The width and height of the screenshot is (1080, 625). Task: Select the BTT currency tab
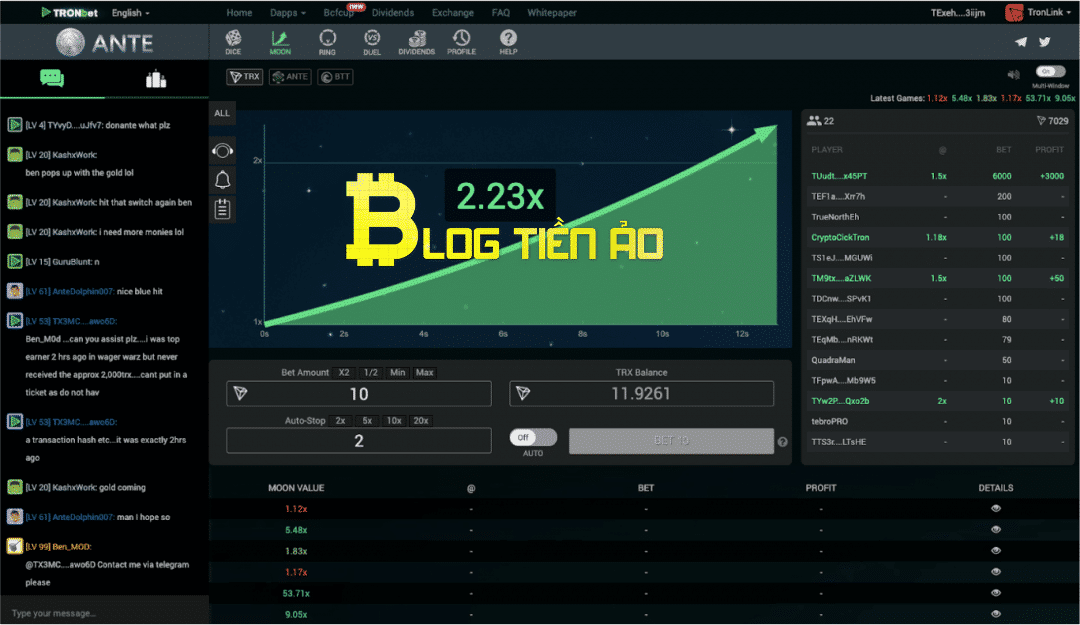point(335,76)
